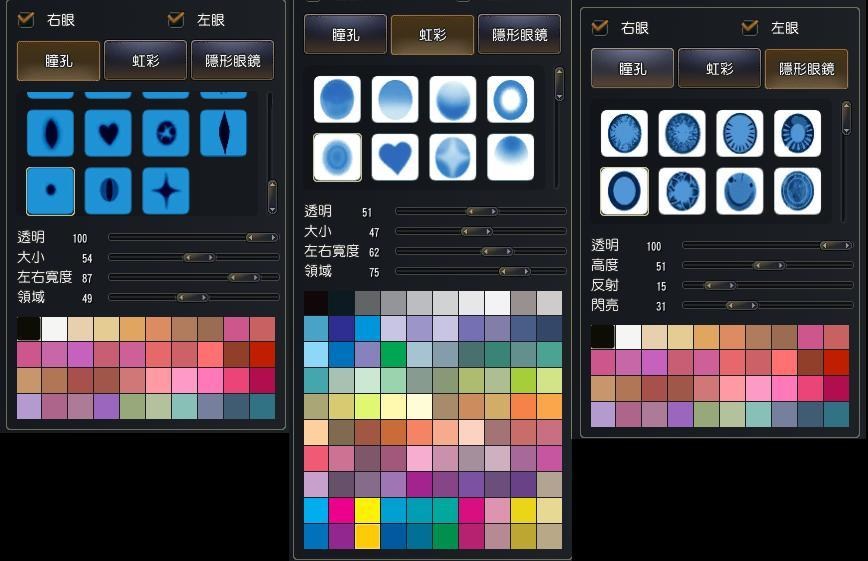
Task: Toggle 右眼 checkbox in the pupil panel
Action: point(25,19)
